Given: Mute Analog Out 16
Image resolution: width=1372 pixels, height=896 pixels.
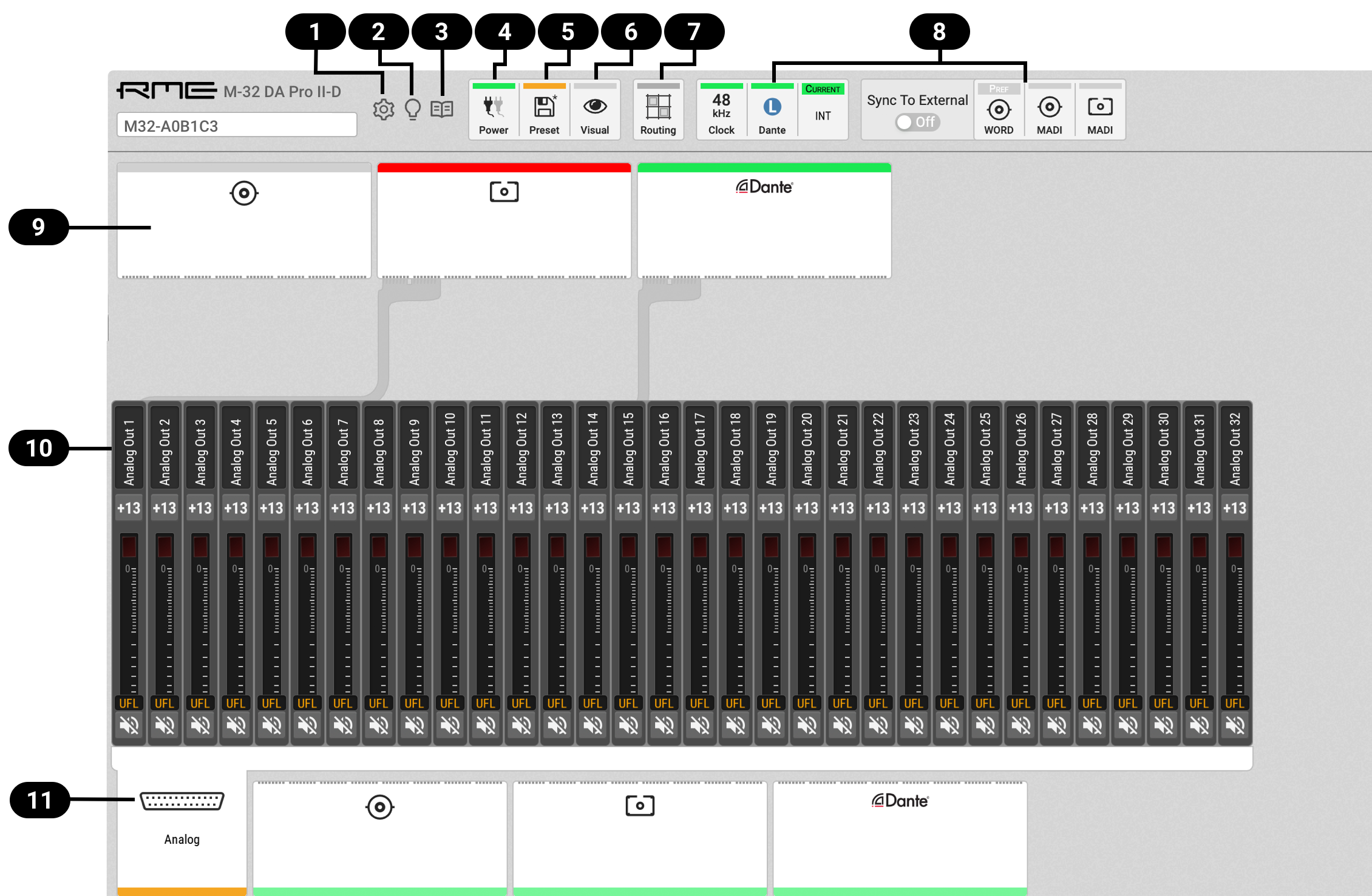Looking at the screenshot, I should pos(664,725).
